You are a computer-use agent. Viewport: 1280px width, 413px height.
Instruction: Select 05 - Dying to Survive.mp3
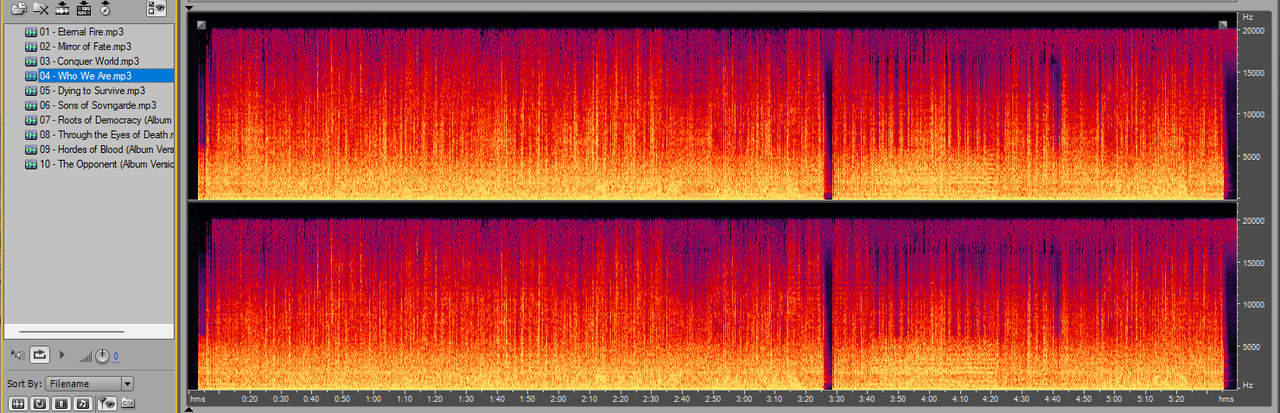point(90,90)
